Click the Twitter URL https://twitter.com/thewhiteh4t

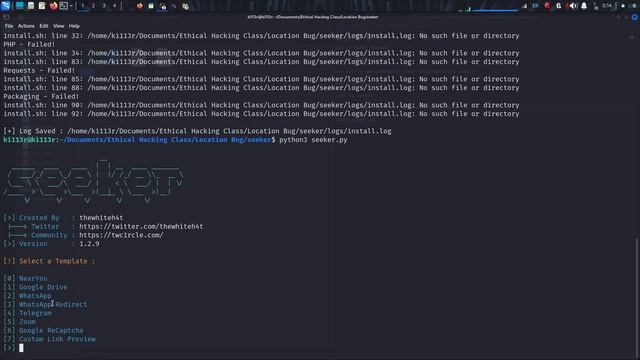coord(141,226)
